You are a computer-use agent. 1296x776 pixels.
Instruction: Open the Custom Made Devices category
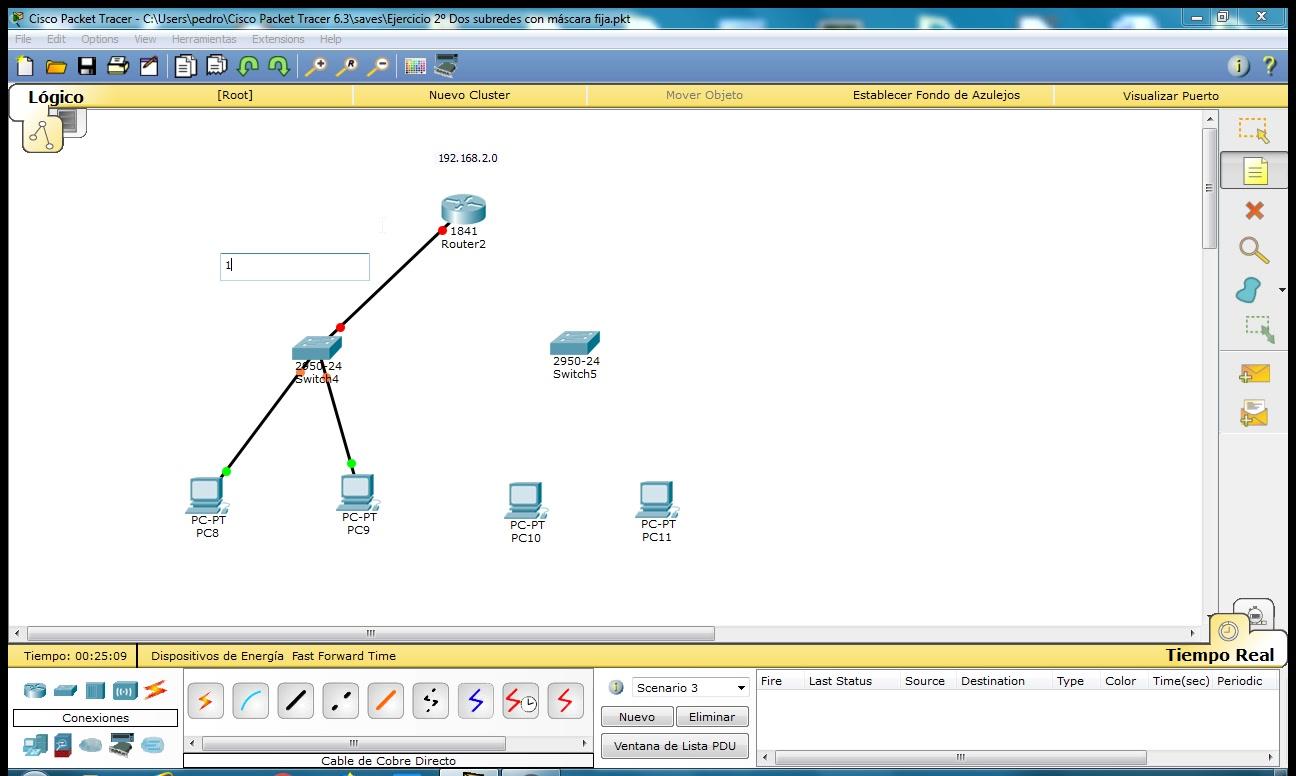click(121, 745)
